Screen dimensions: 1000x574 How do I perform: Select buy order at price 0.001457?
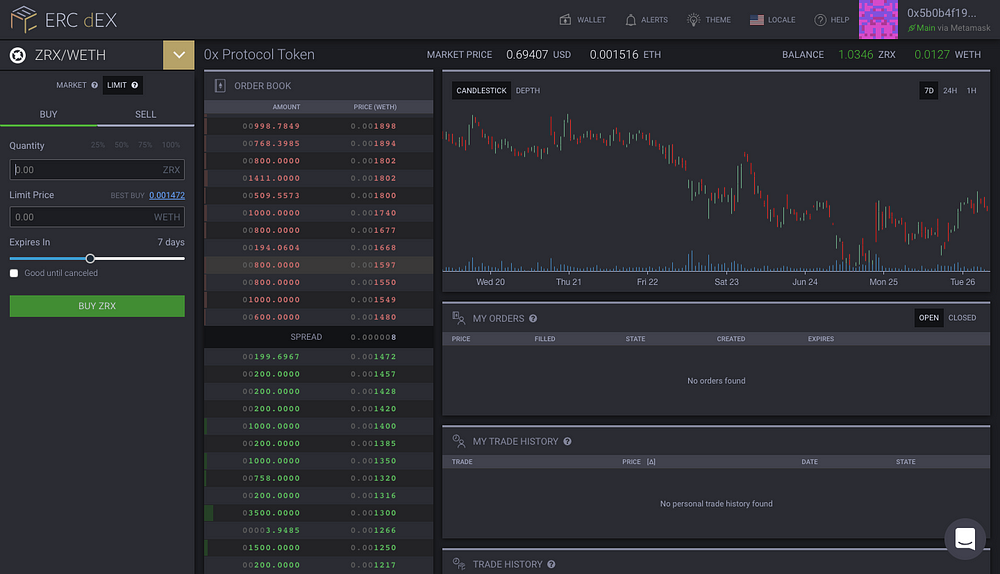pyautogui.click(x=318, y=374)
